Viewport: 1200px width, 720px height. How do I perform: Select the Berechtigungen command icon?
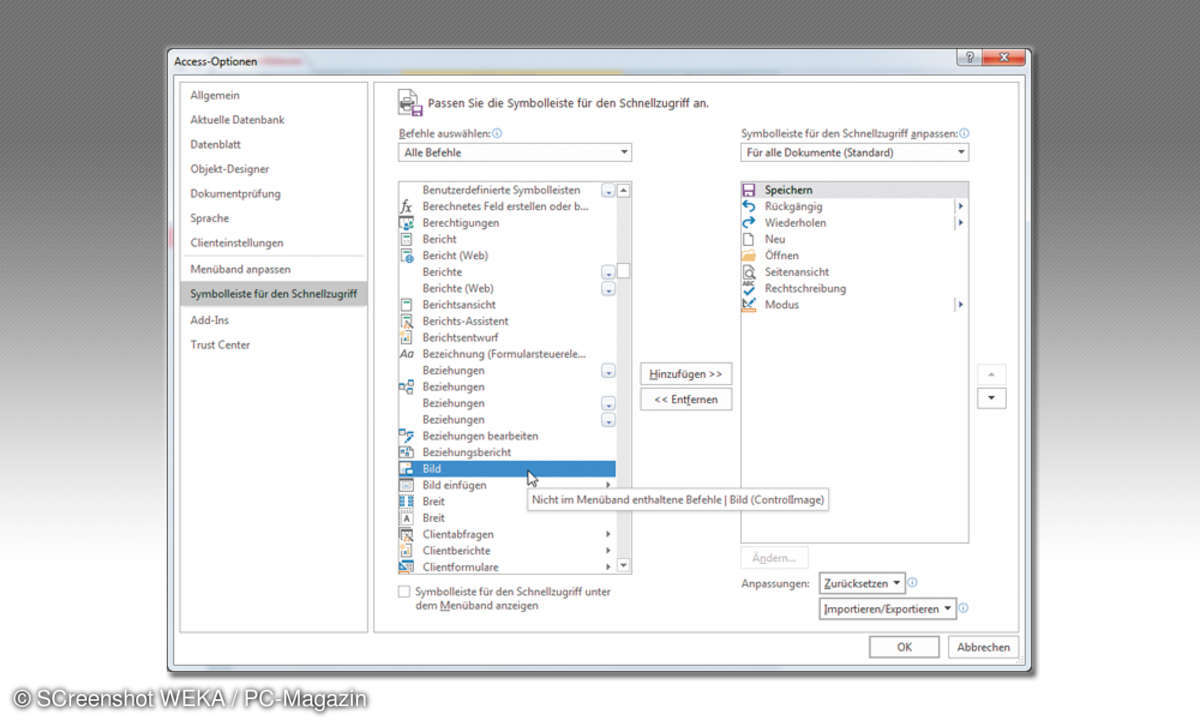[x=406, y=223]
